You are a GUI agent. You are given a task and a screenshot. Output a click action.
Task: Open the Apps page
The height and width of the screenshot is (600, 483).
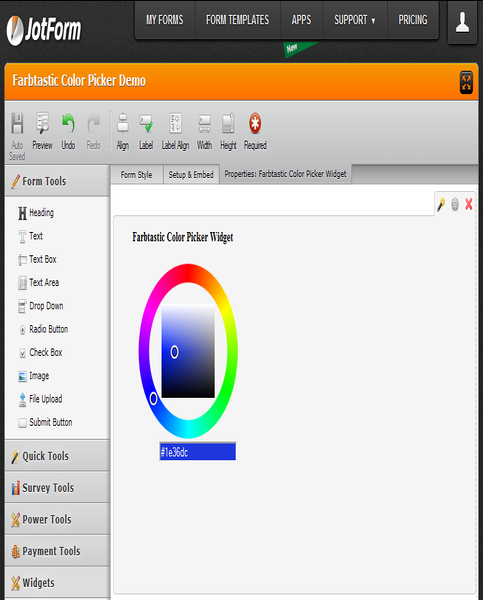(301, 20)
